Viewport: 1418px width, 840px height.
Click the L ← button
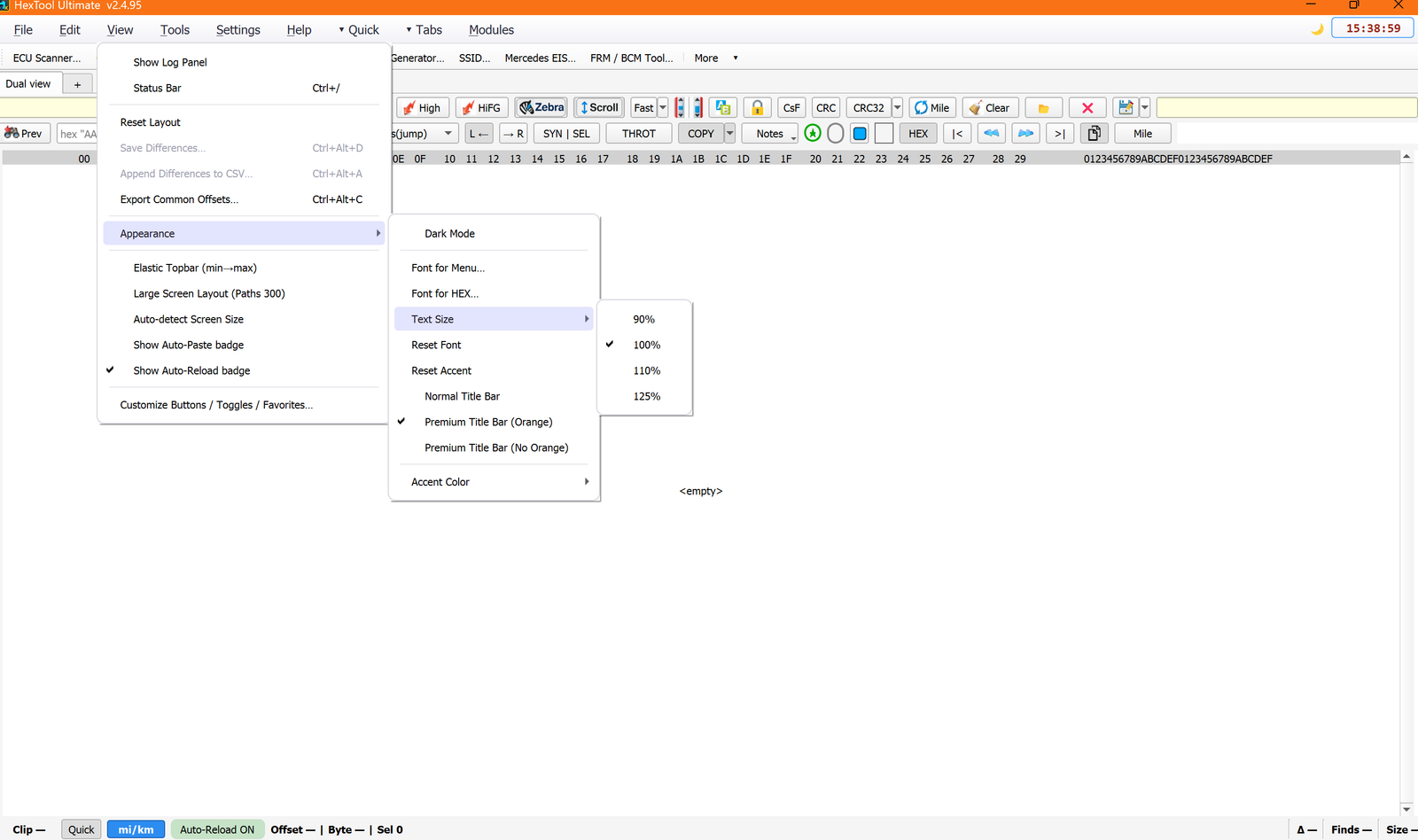(x=479, y=134)
